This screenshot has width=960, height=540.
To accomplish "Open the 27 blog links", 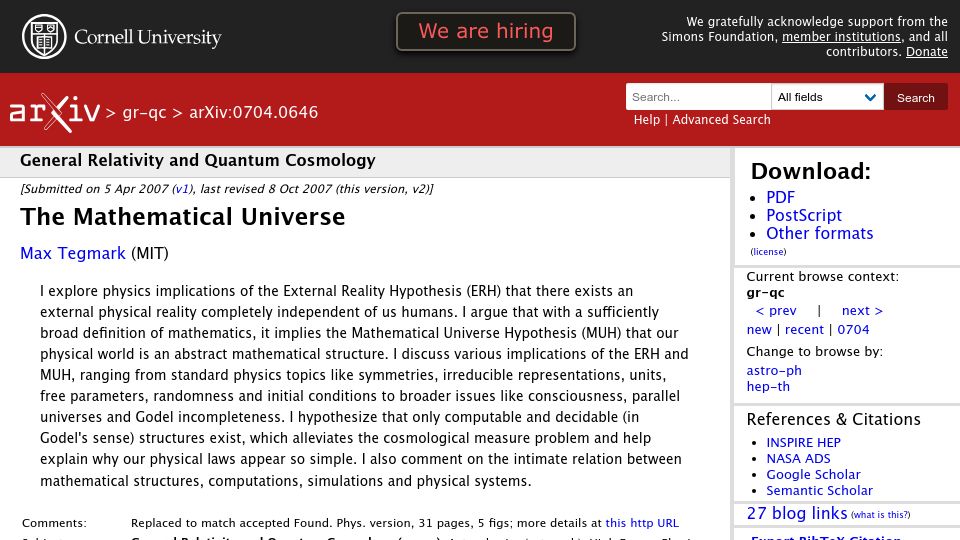I will tap(797, 513).
